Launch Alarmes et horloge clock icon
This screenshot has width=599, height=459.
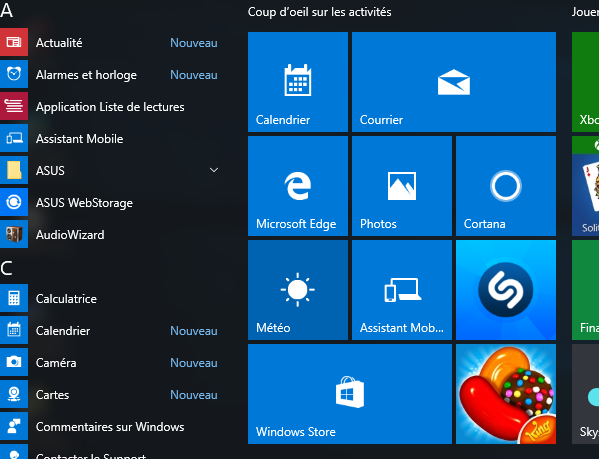point(14,74)
